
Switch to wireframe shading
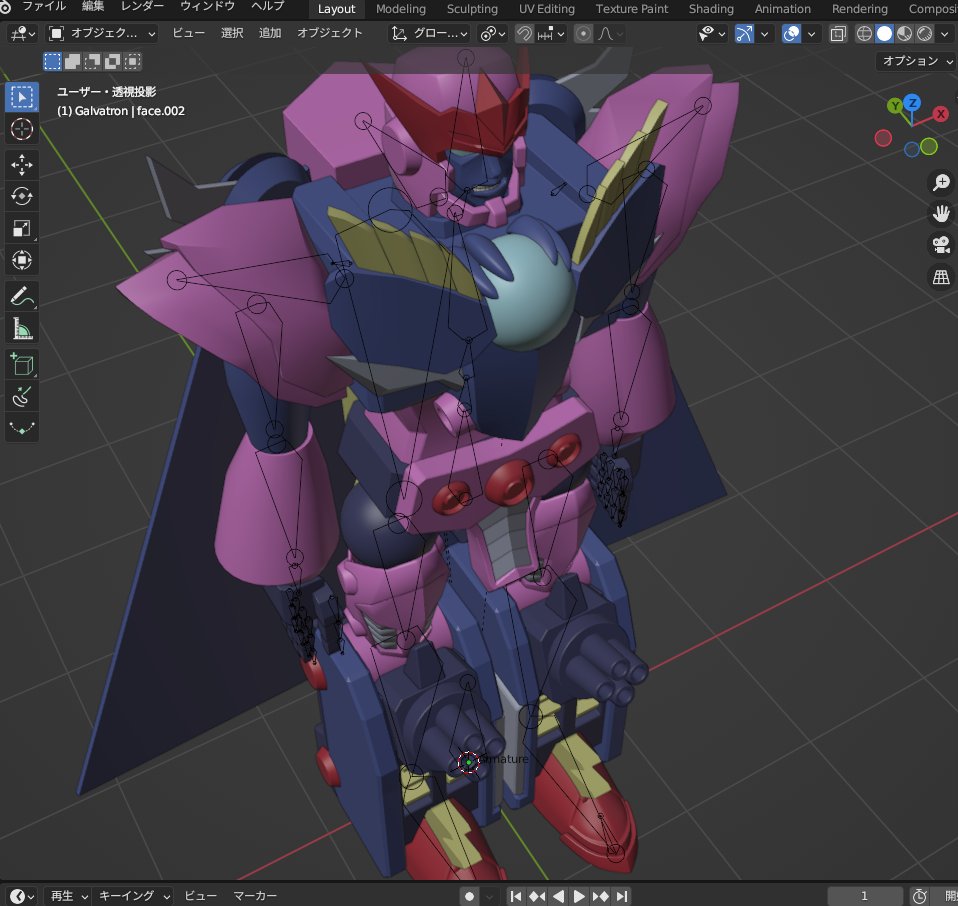pos(864,34)
